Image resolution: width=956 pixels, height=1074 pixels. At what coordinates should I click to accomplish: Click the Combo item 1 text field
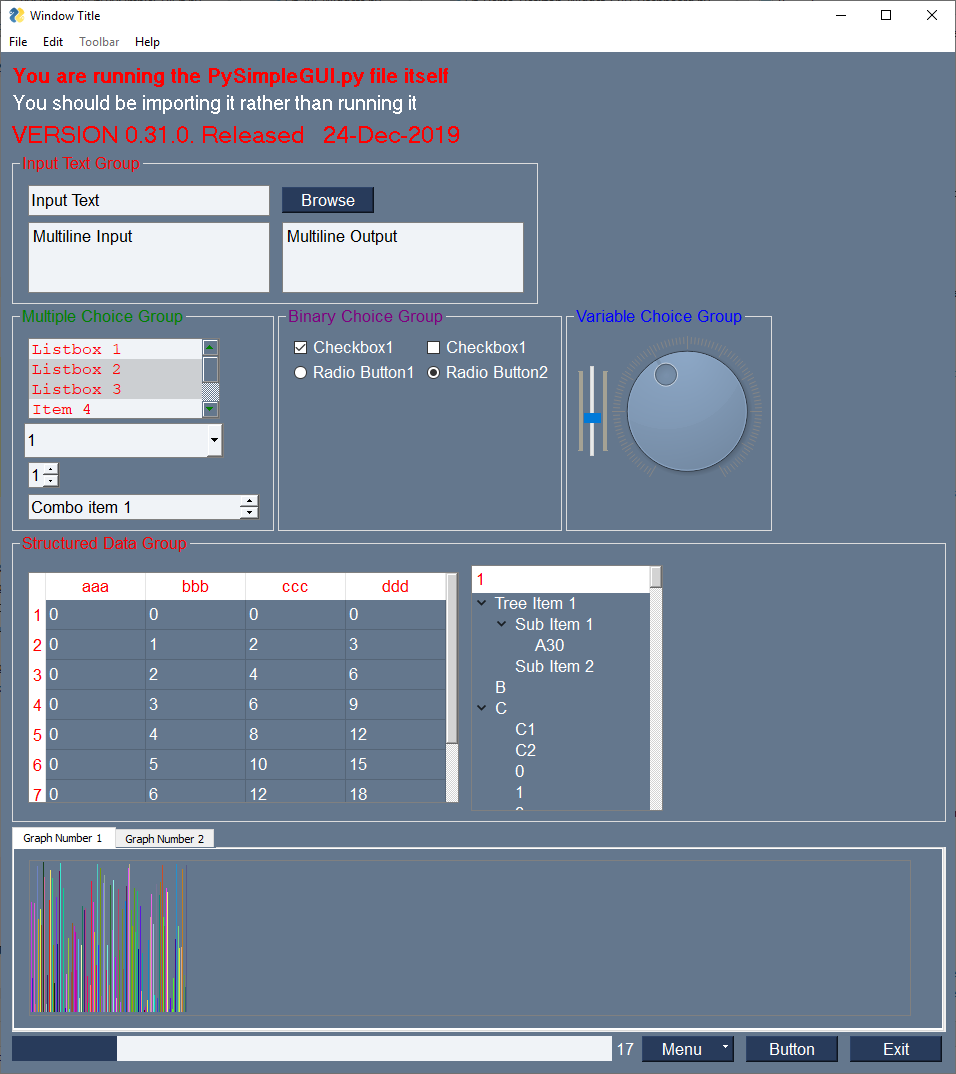pyautogui.click(x=135, y=508)
